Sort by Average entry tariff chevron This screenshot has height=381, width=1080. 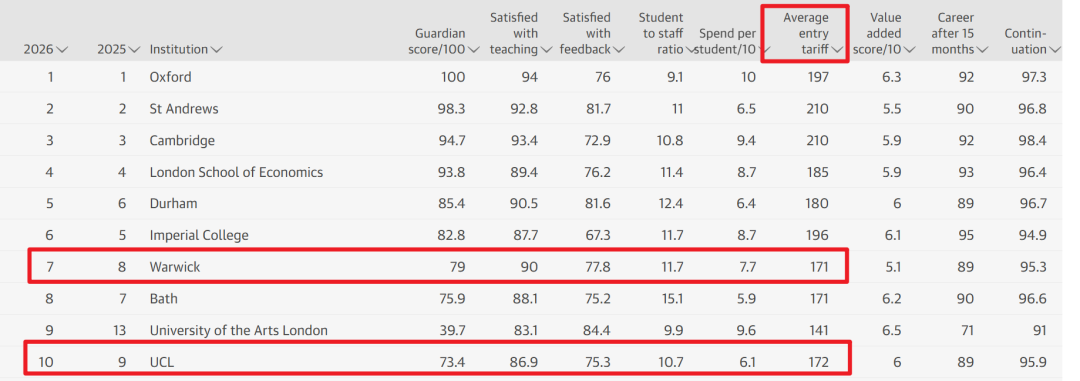(x=838, y=50)
